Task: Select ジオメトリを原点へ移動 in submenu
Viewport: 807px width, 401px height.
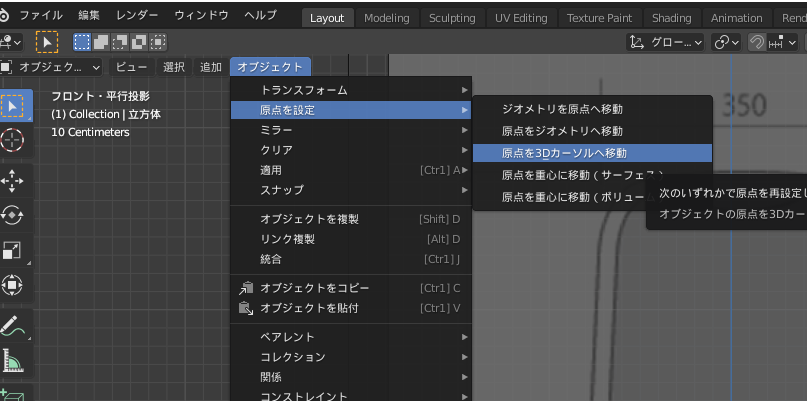Action: [x=592, y=109]
